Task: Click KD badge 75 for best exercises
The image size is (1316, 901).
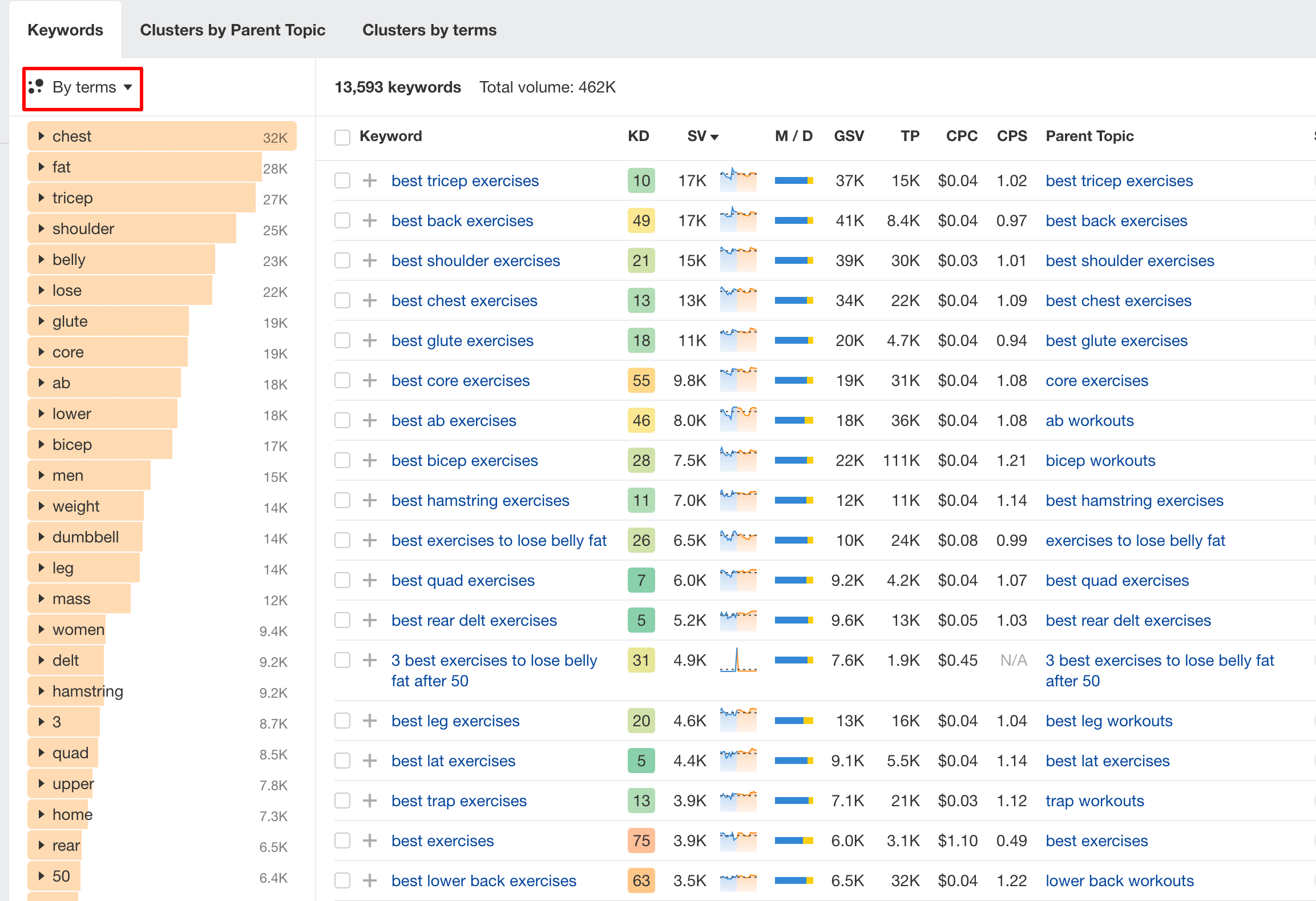Action: pyautogui.click(x=641, y=840)
